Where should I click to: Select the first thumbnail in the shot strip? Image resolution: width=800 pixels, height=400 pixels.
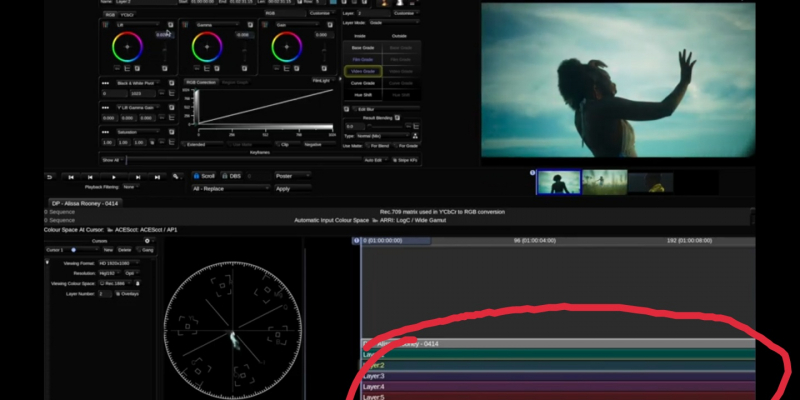pos(558,181)
